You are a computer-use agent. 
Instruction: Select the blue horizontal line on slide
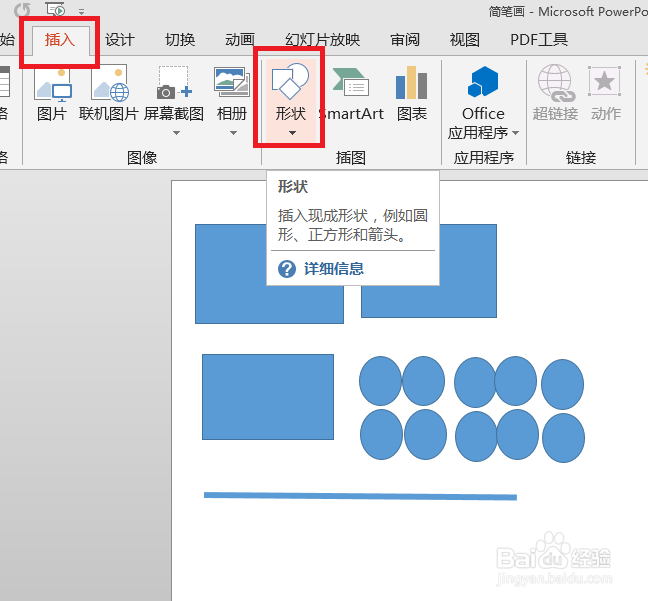point(360,496)
